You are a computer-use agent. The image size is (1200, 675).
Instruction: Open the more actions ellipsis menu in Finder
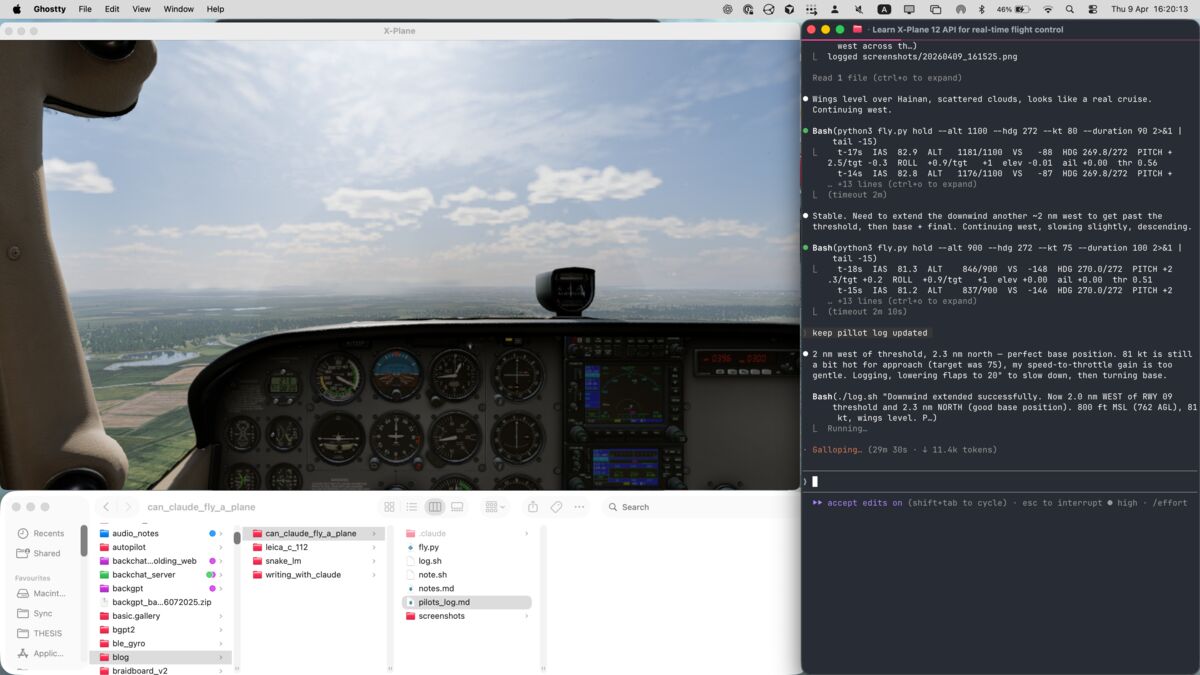(x=579, y=506)
